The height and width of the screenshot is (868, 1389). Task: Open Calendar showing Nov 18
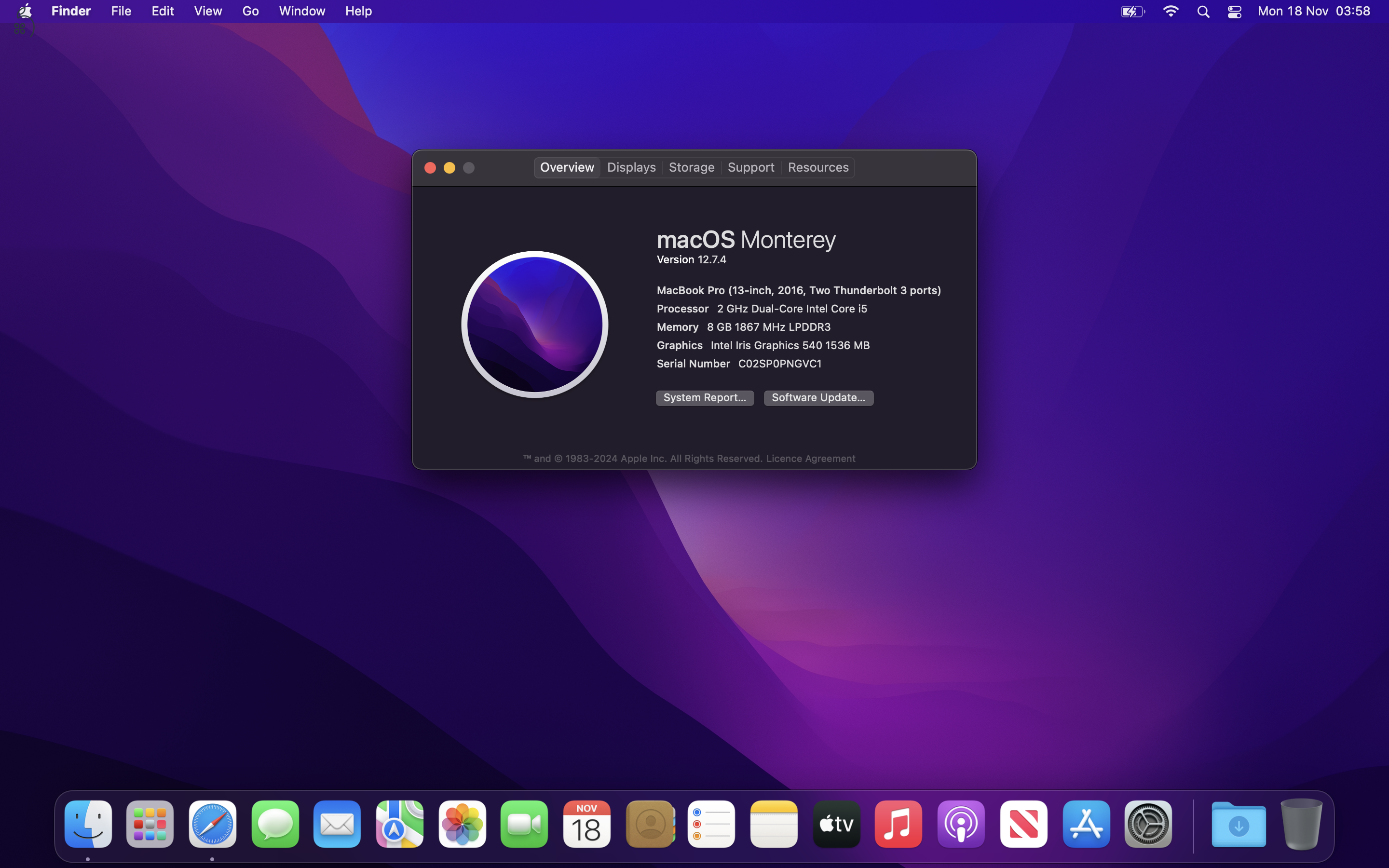(x=586, y=824)
